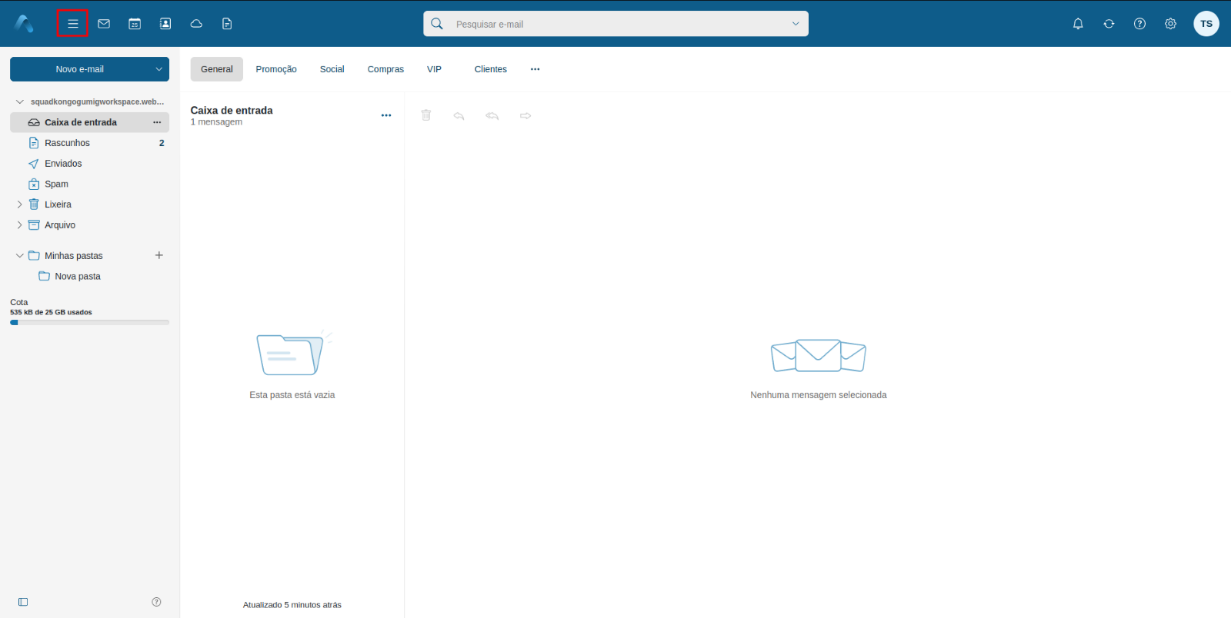This screenshot has height=618, width=1231.
Task: Open the notifications bell
Action: (1078, 23)
